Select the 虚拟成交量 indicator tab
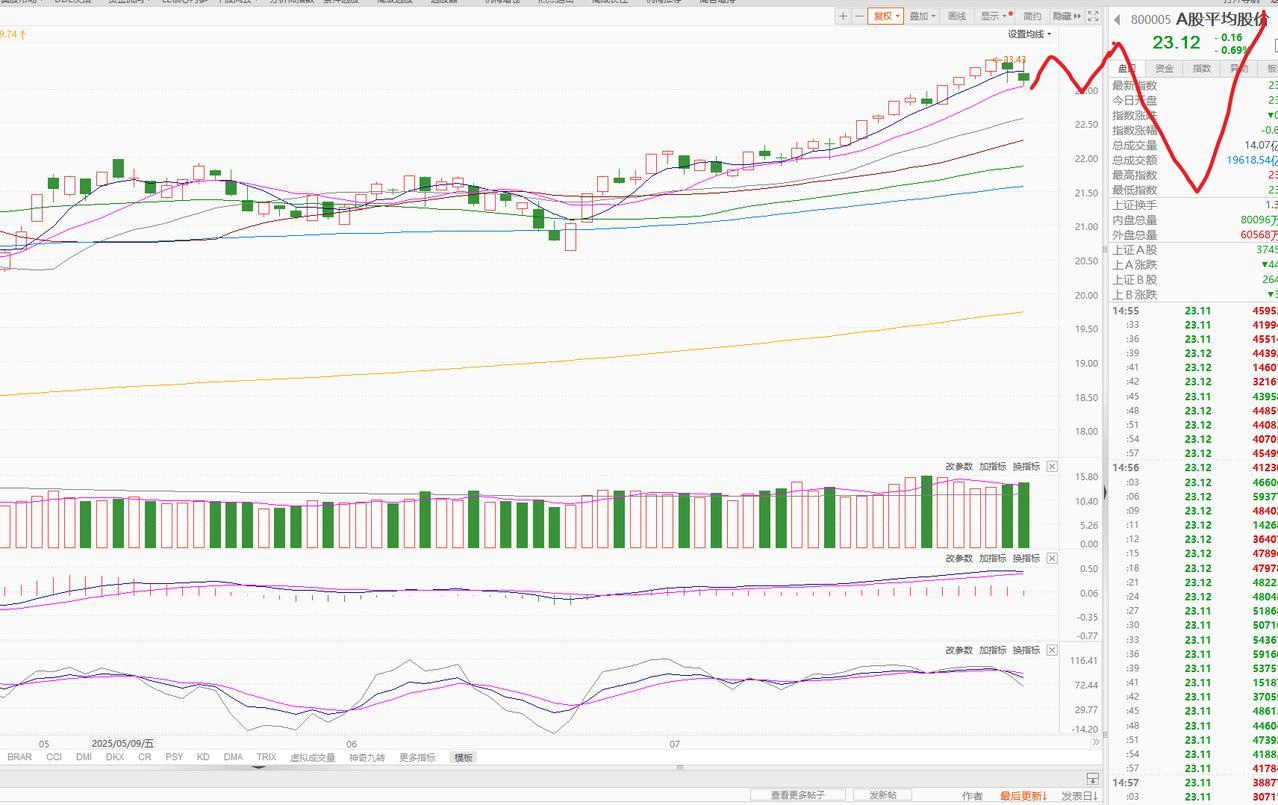This screenshot has height=805, width=1278. click(312, 757)
